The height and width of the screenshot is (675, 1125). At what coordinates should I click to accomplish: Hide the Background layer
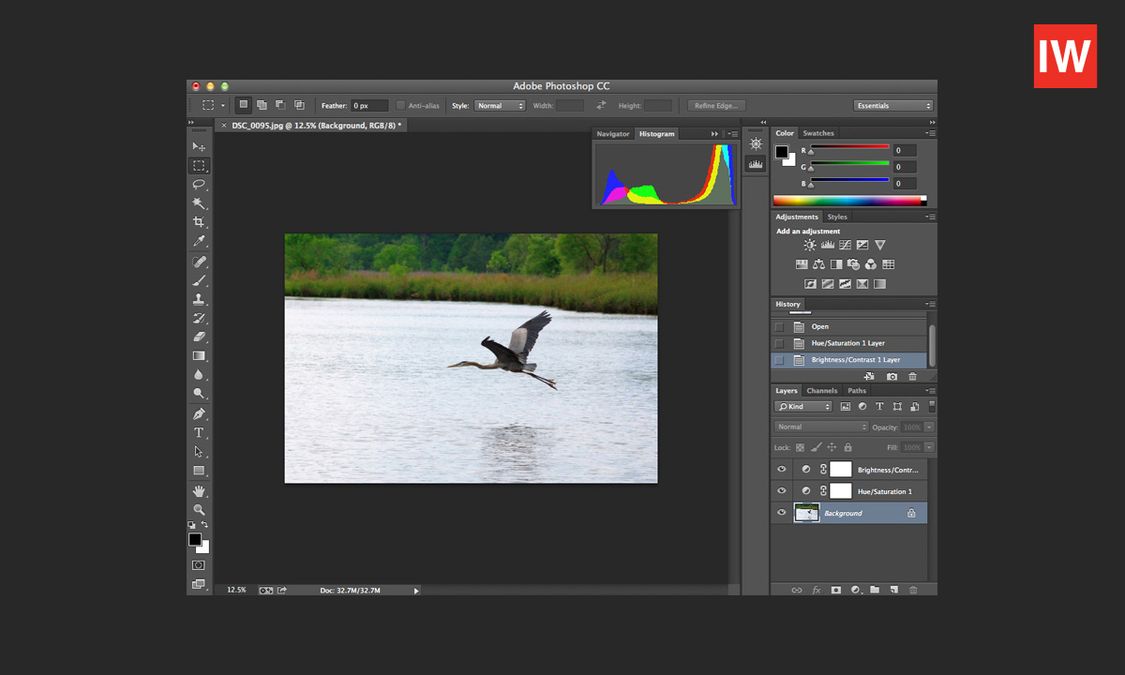click(781, 512)
